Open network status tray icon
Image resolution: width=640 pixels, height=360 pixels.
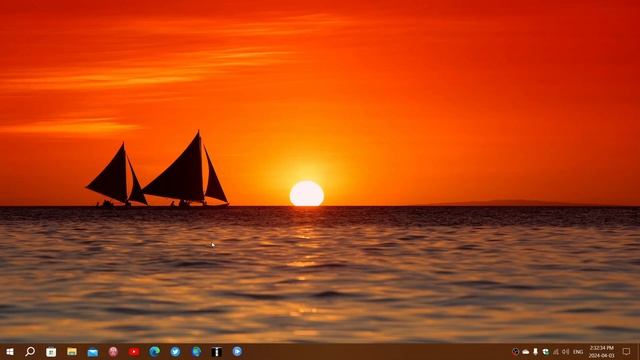556,351
